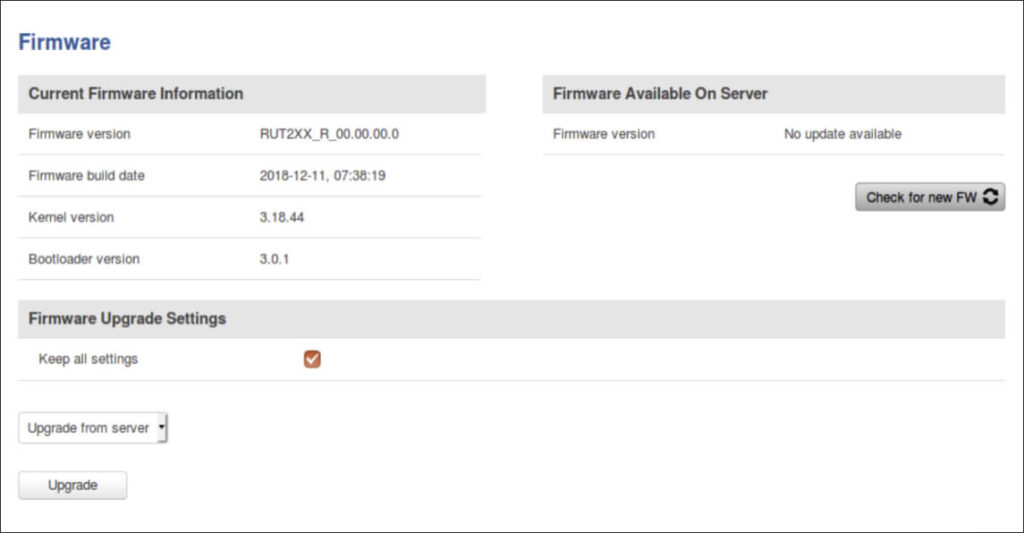Click the bootloader version value 3.0.1
Viewport: 1024px width, 533px height.
point(275,259)
